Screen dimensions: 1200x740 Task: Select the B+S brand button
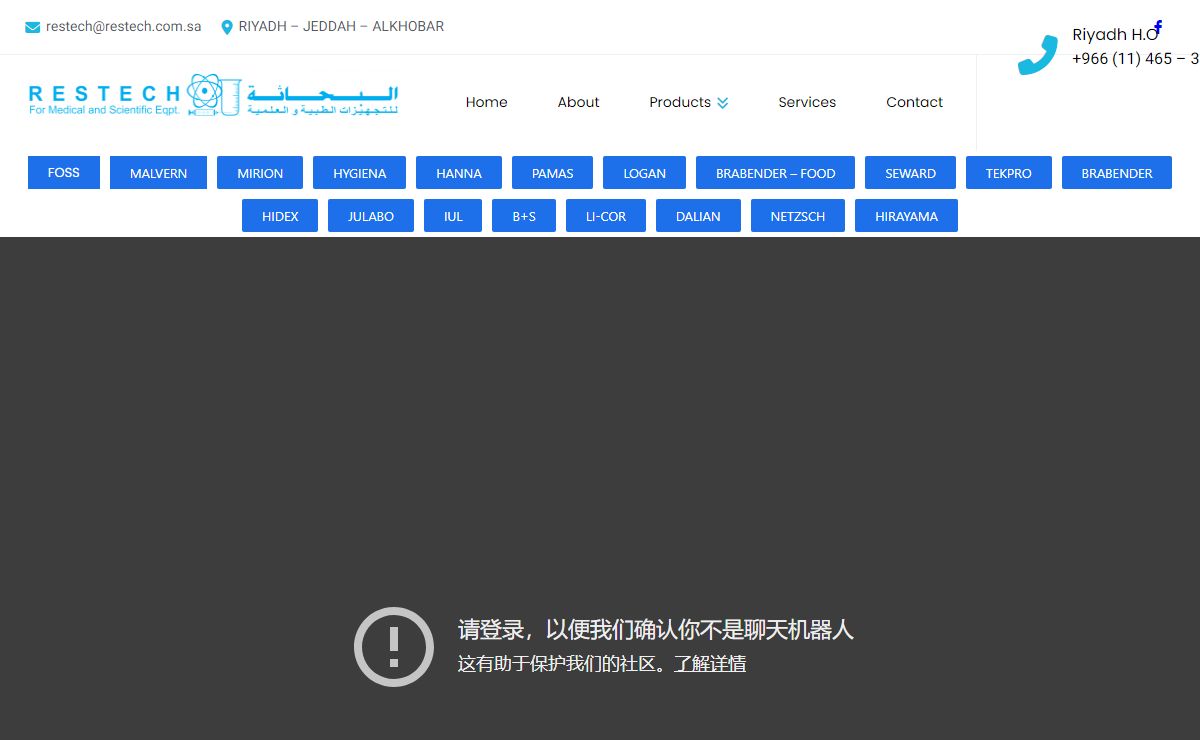(x=524, y=215)
